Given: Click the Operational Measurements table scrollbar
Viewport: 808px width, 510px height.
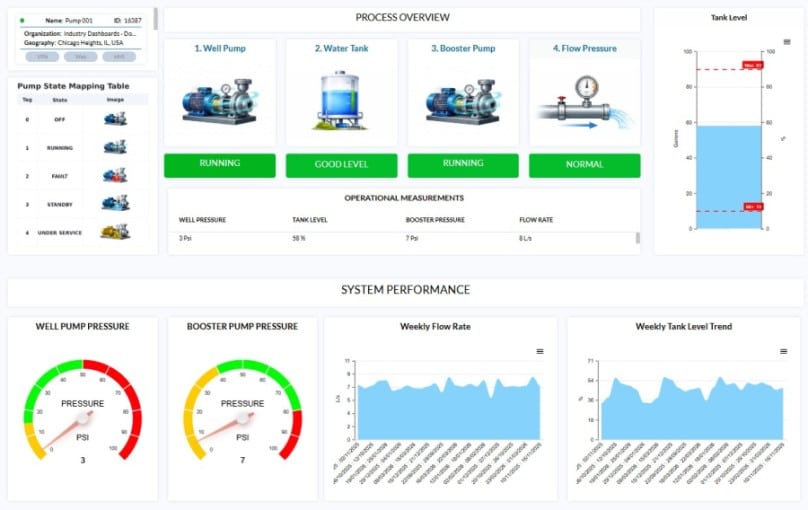Looking at the screenshot, I should pyautogui.click(x=637, y=238).
